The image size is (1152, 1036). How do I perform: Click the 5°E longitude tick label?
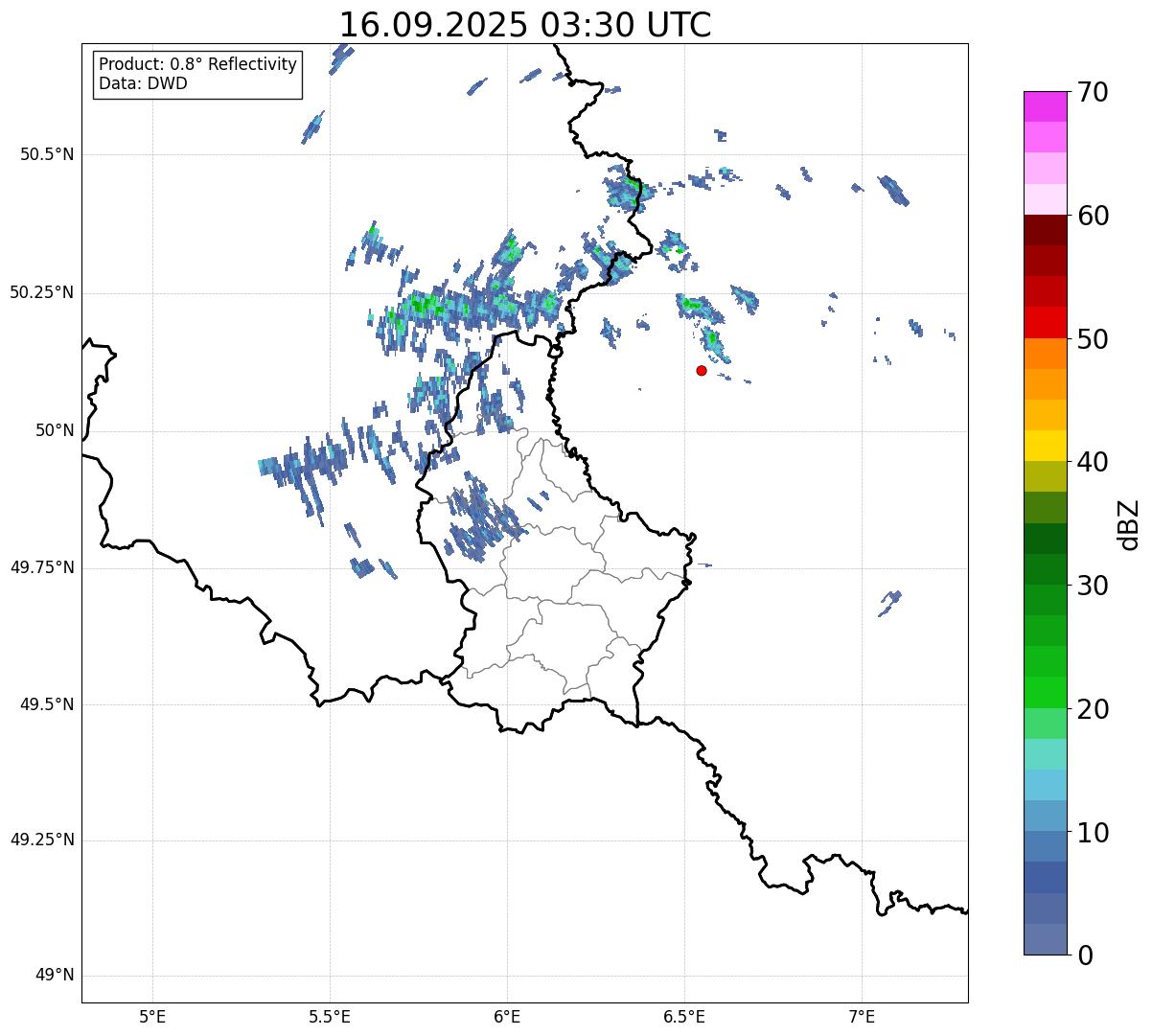pos(152,1016)
